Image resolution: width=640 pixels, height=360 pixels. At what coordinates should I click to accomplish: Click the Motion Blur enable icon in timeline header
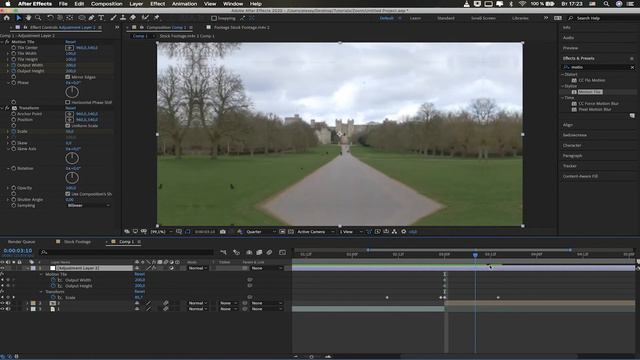[269, 253]
